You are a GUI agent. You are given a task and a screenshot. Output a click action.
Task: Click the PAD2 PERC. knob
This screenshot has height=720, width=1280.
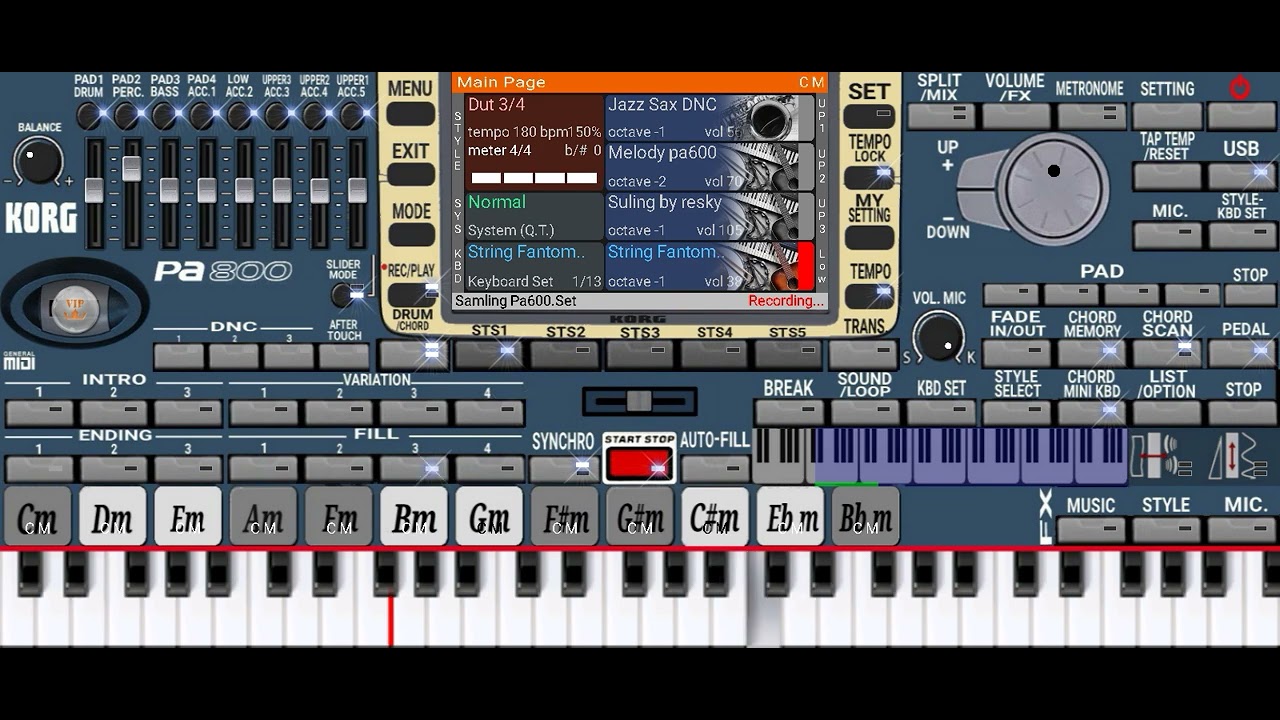point(126,116)
